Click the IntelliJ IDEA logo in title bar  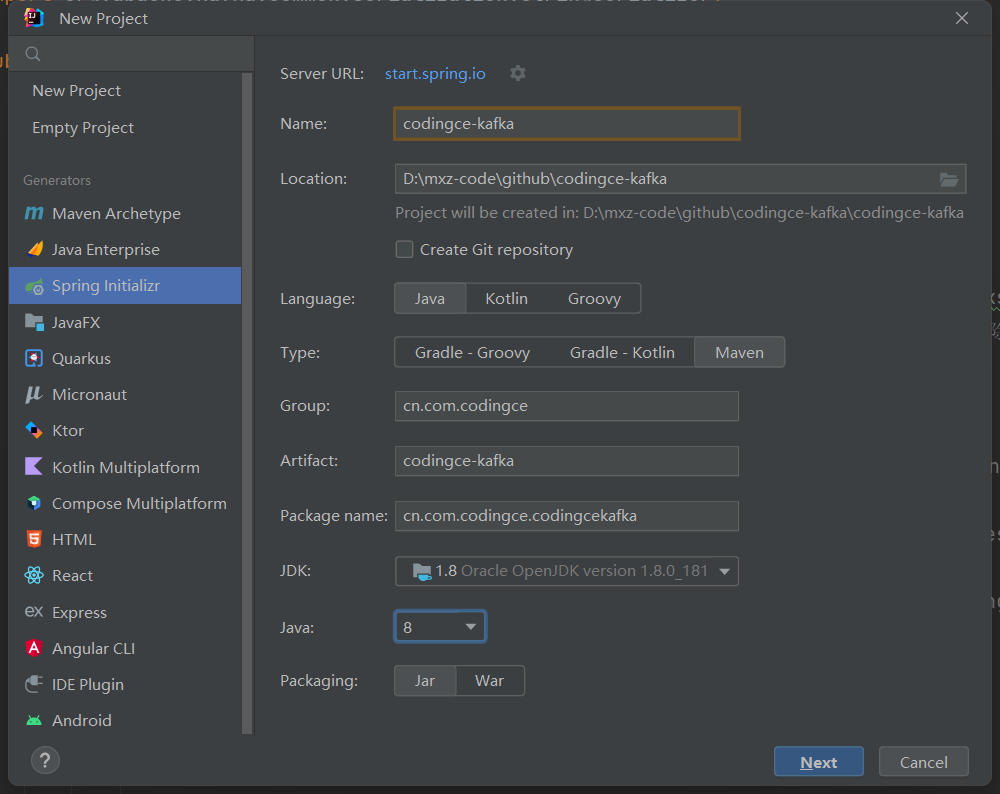(x=34, y=18)
